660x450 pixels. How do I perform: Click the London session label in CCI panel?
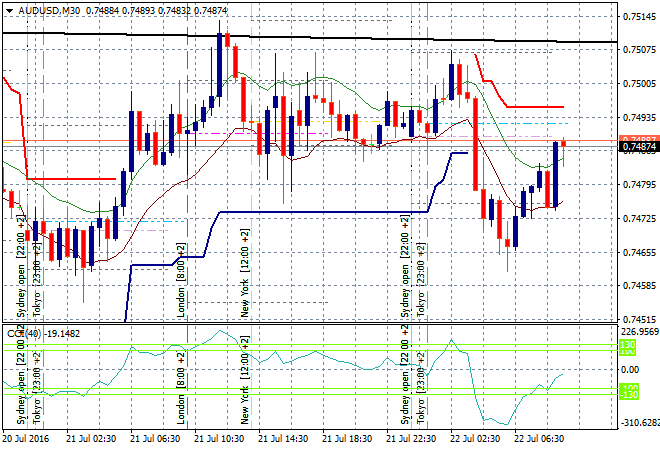coord(181,388)
